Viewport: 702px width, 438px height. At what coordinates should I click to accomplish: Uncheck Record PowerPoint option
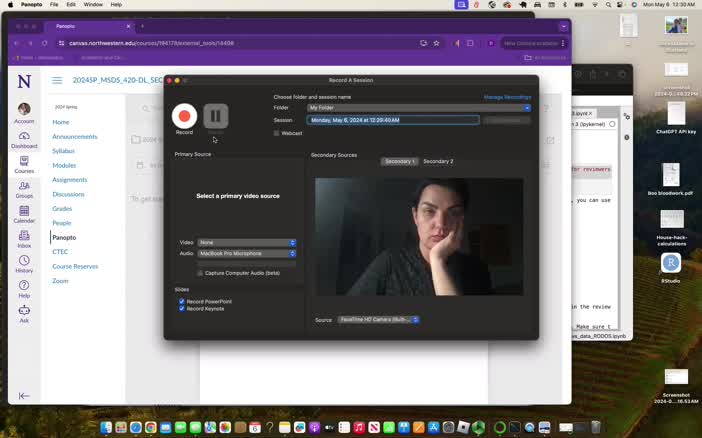[x=182, y=301]
